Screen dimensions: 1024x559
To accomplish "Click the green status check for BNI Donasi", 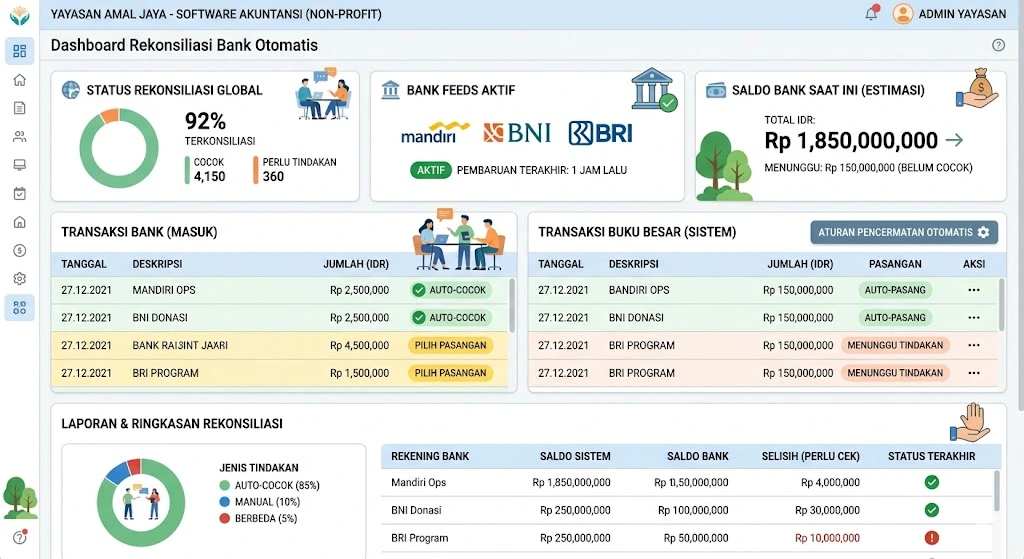I will pyautogui.click(x=931, y=510).
